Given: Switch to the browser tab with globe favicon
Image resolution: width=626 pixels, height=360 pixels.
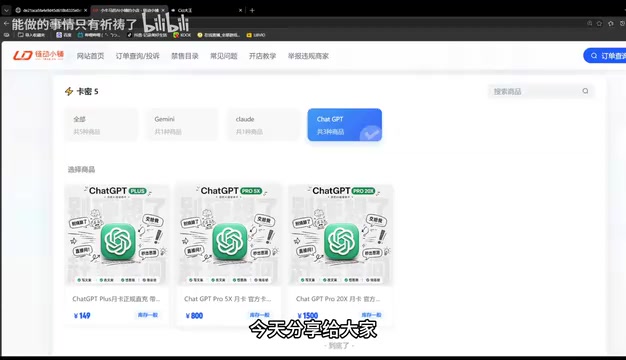Looking at the screenshot, I should tap(50, 10).
